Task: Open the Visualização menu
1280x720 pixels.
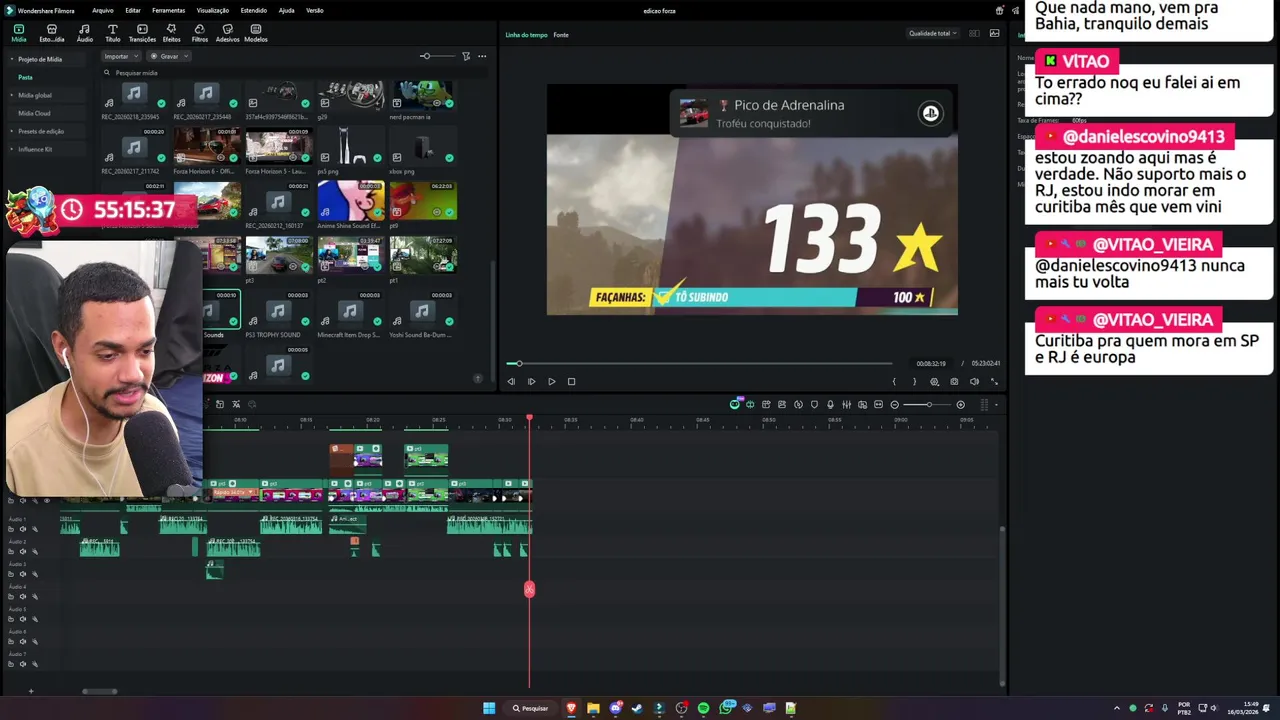Action: click(x=213, y=10)
